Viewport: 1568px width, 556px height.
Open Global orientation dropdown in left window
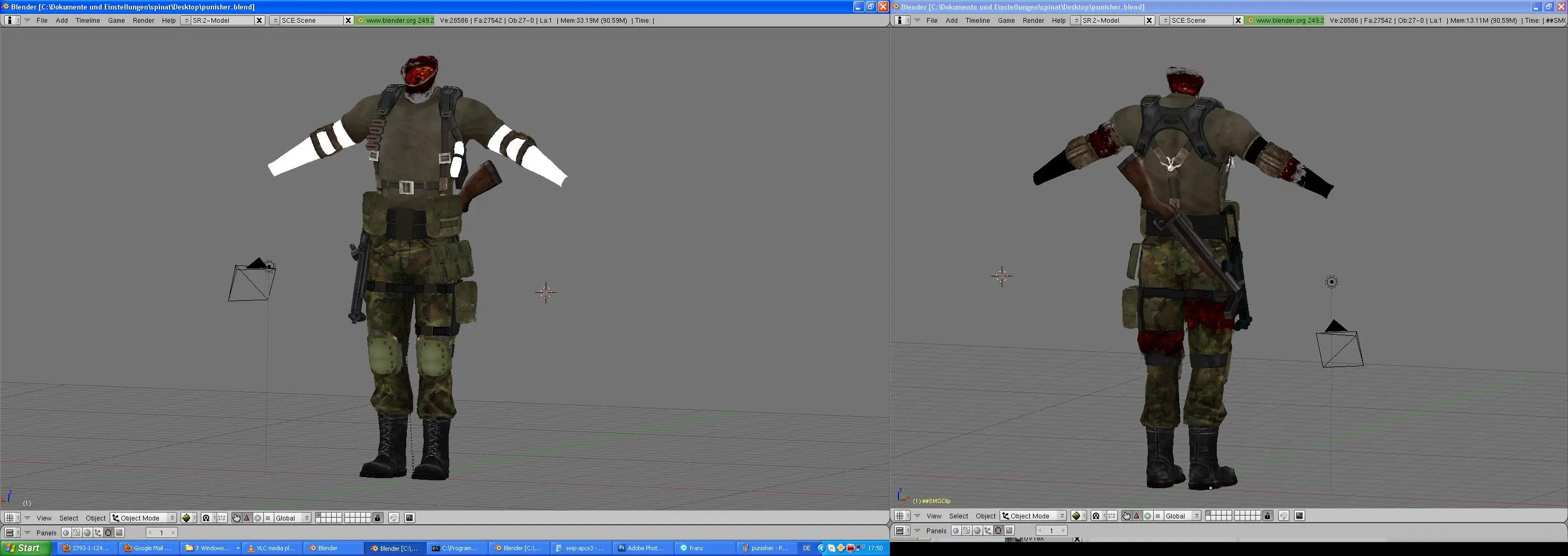(293, 518)
